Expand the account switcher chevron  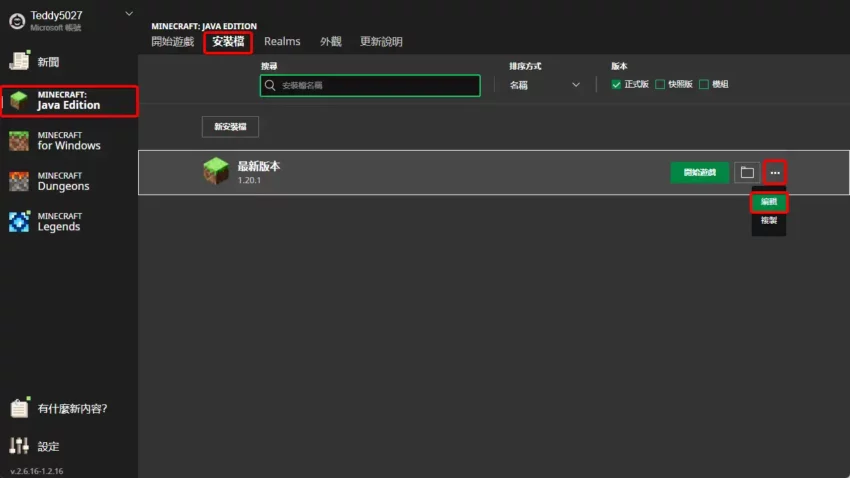(x=129, y=14)
